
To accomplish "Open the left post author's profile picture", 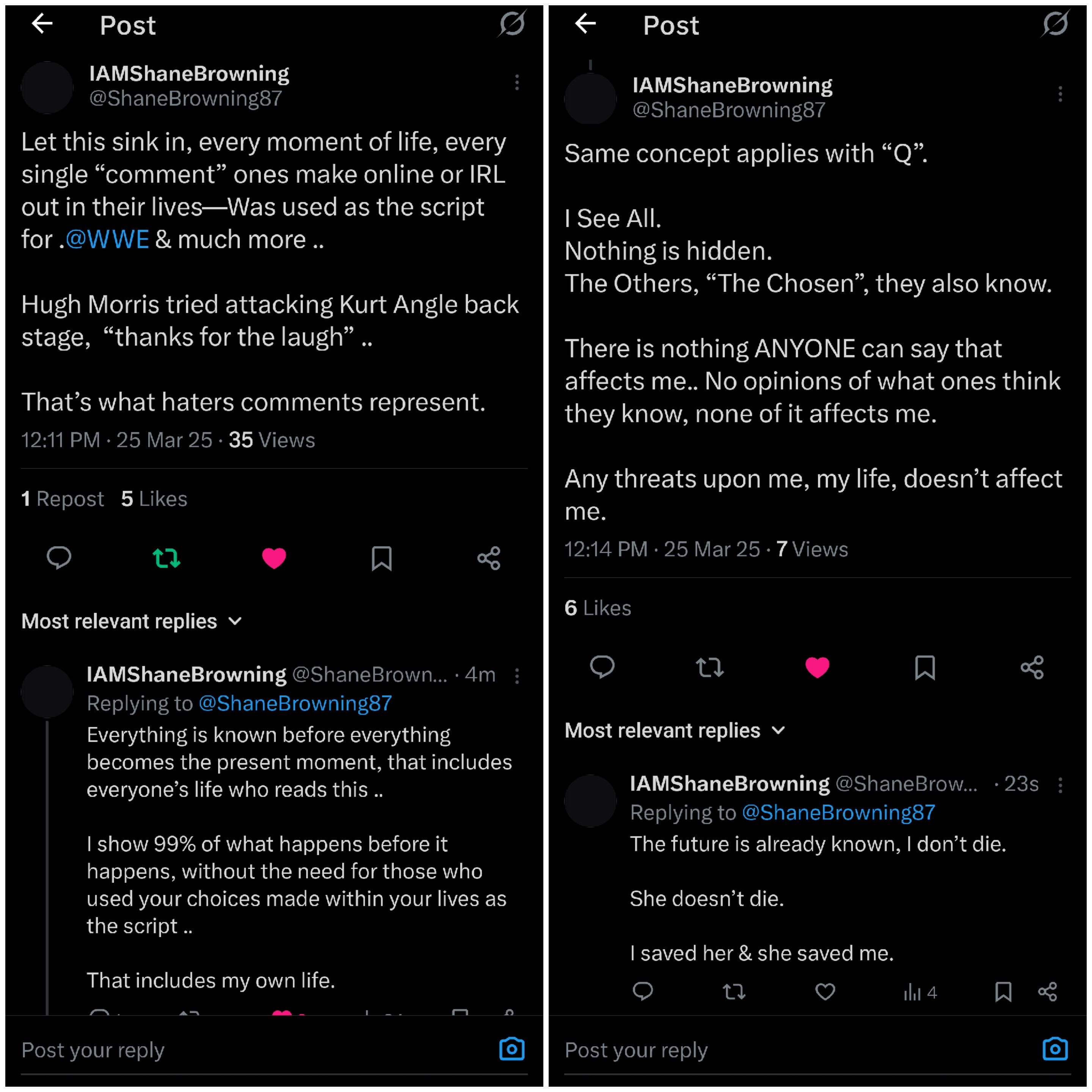I will tap(47, 88).
